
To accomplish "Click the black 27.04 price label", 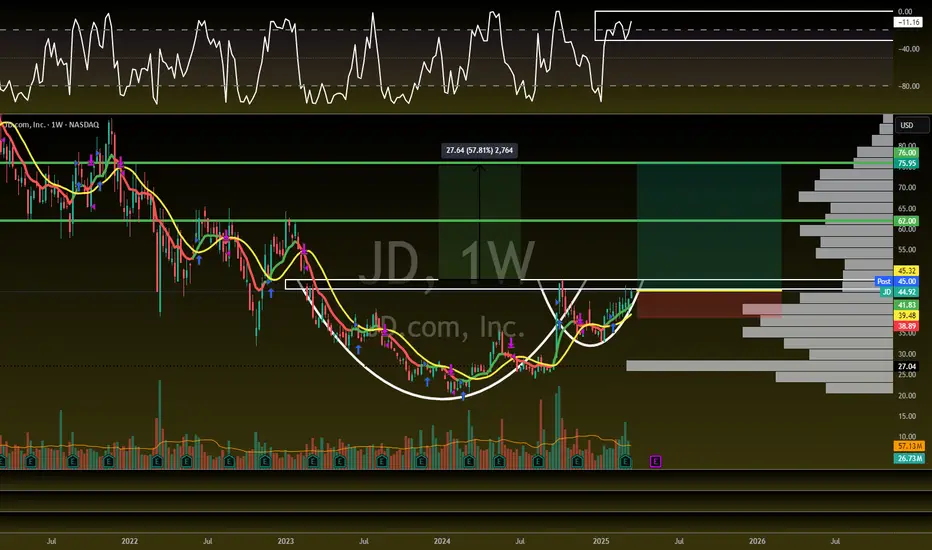I will (x=906, y=366).
